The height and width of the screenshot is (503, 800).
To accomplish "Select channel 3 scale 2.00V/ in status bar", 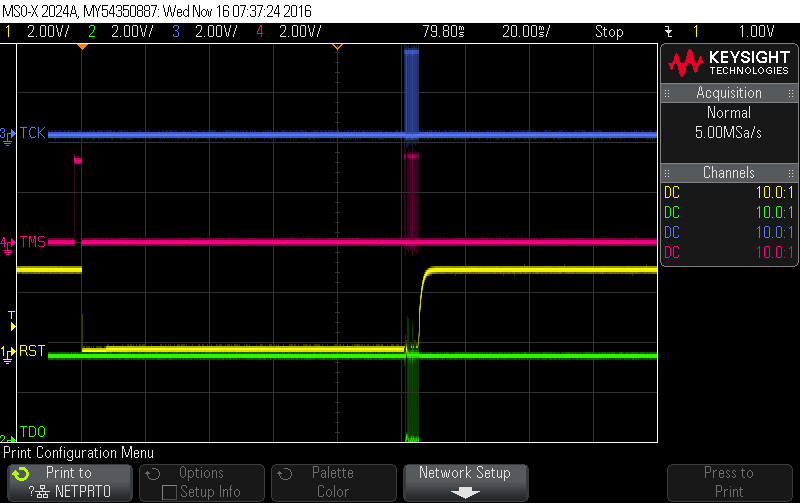I will tap(216, 32).
